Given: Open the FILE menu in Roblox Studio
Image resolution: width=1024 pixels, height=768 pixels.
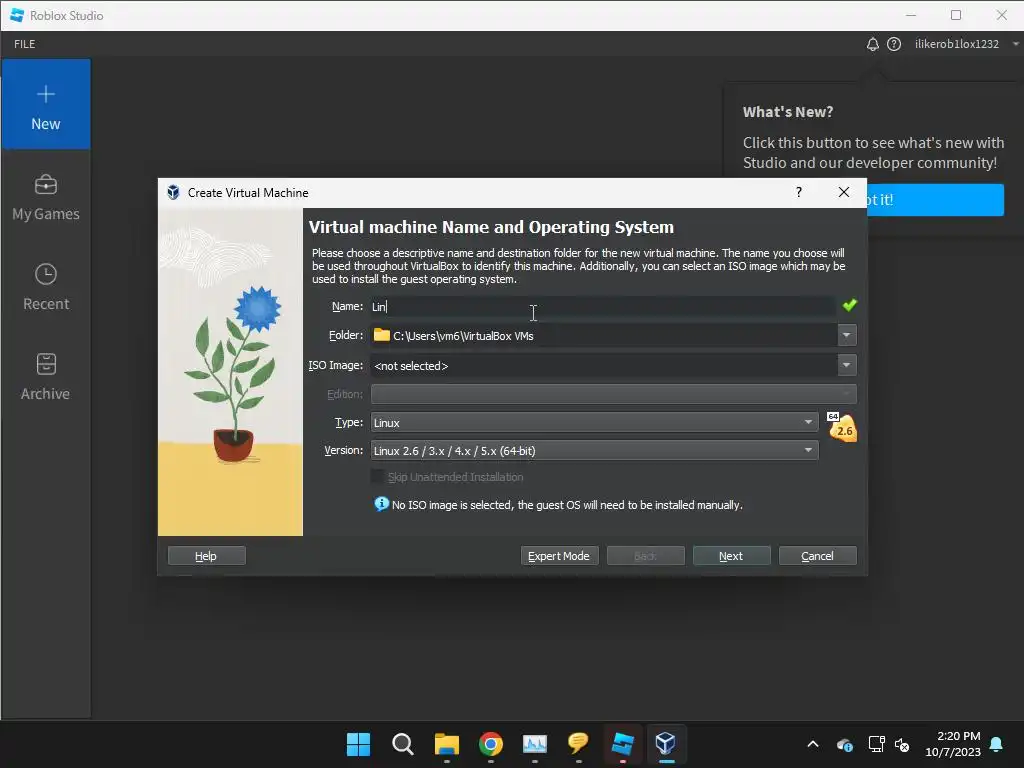Looking at the screenshot, I should pos(25,44).
